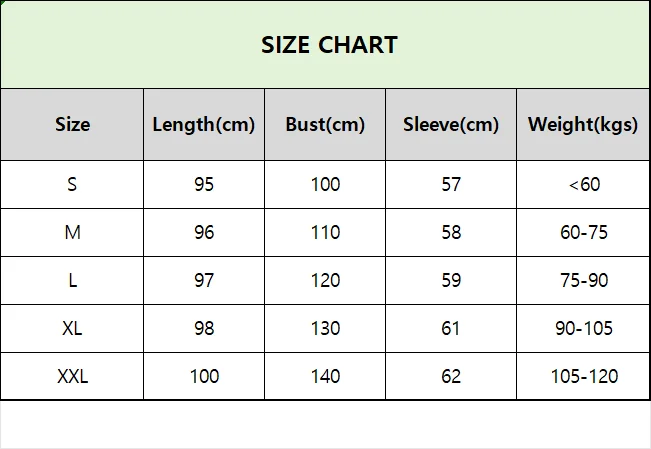Select the Weight(kgs) column header
Image resolution: width=651 pixels, height=449 pixels.
click(583, 124)
